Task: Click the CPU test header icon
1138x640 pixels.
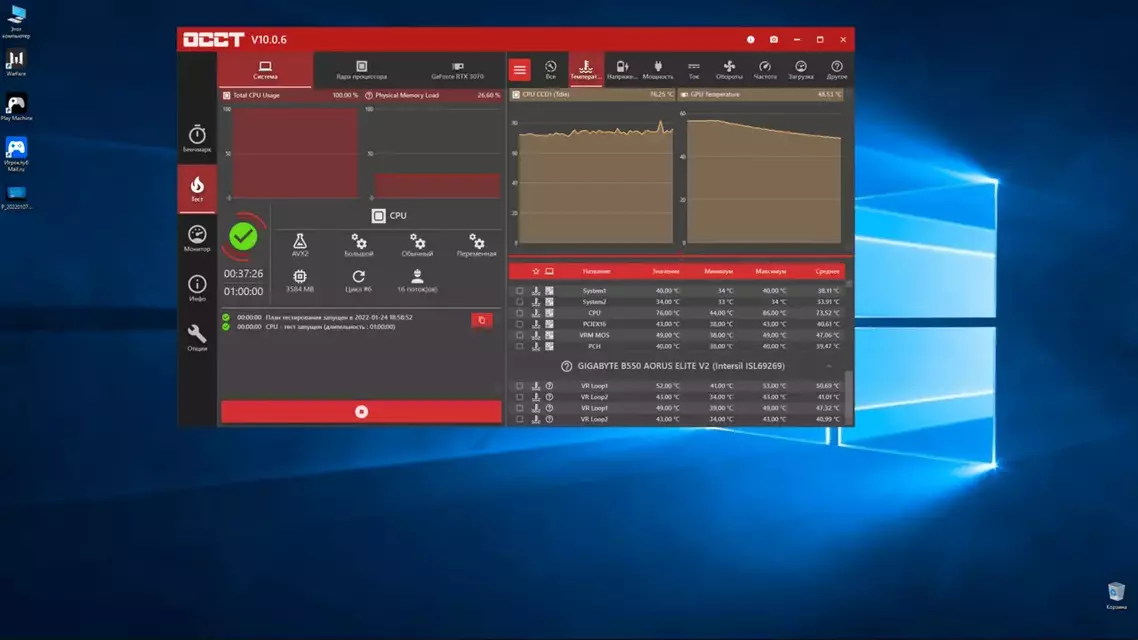Action: (378, 216)
